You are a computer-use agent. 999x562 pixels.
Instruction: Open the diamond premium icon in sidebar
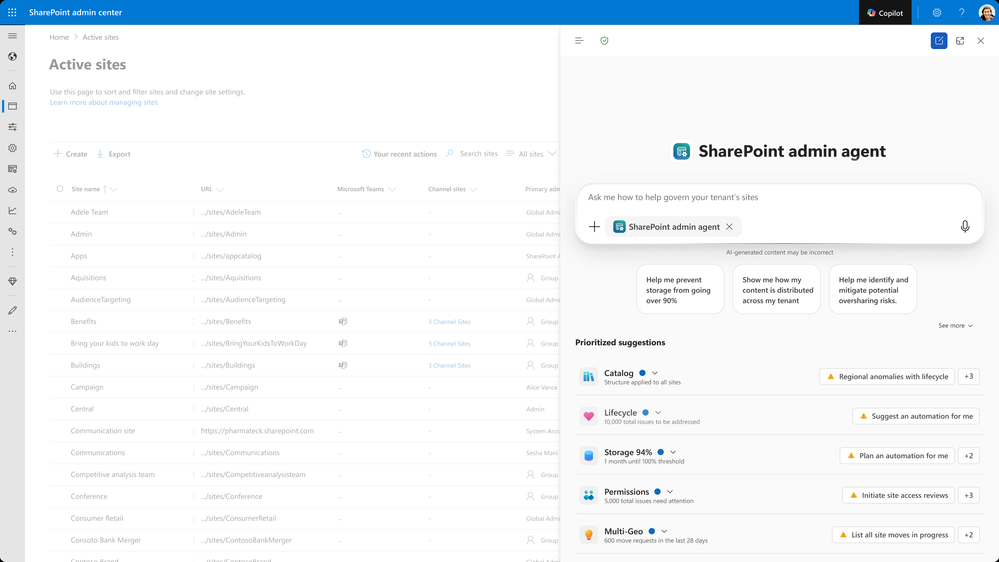pyautogui.click(x=12, y=281)
